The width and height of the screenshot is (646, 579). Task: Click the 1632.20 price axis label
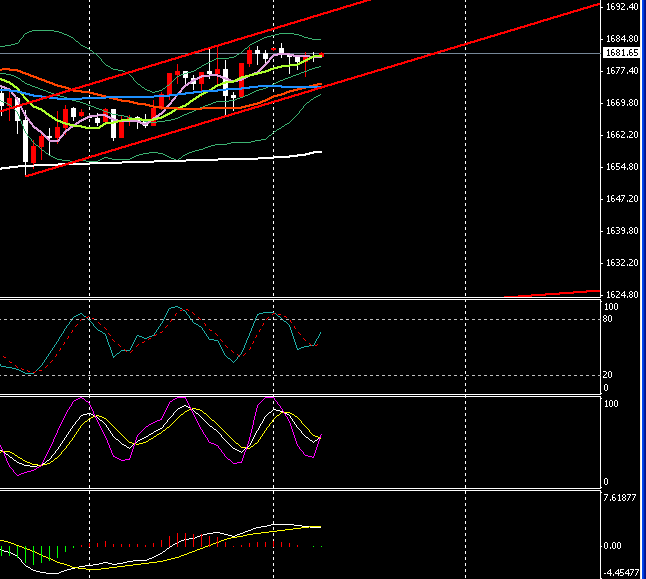[621, 263]
